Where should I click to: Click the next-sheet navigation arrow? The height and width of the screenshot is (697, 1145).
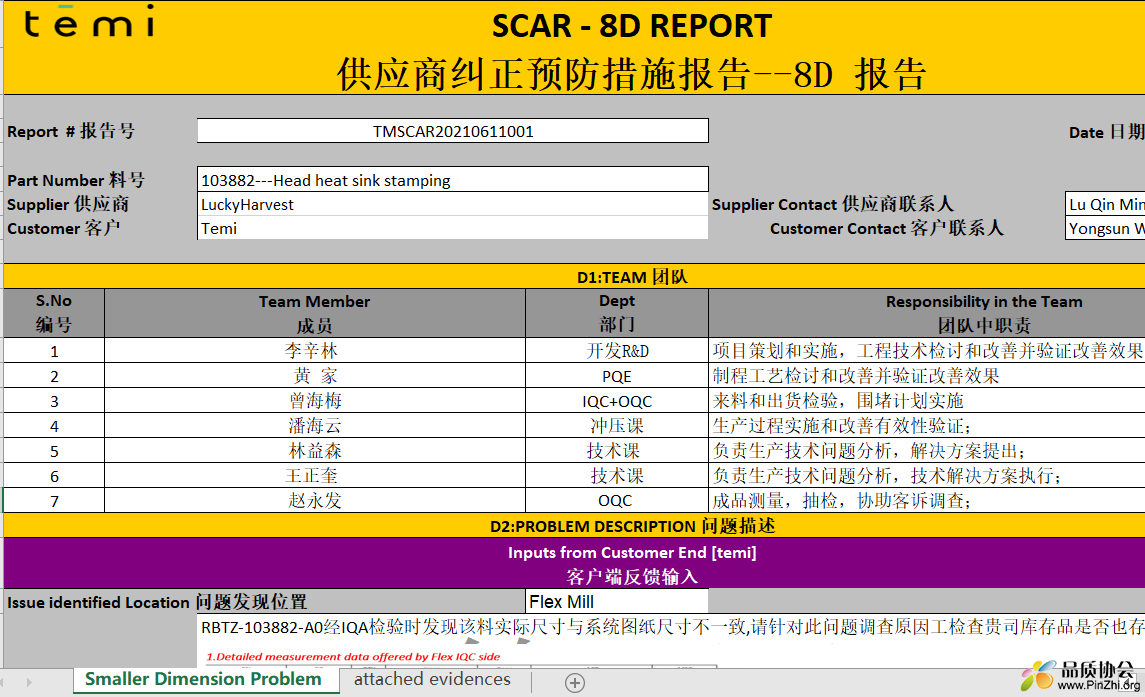[28, 682]
